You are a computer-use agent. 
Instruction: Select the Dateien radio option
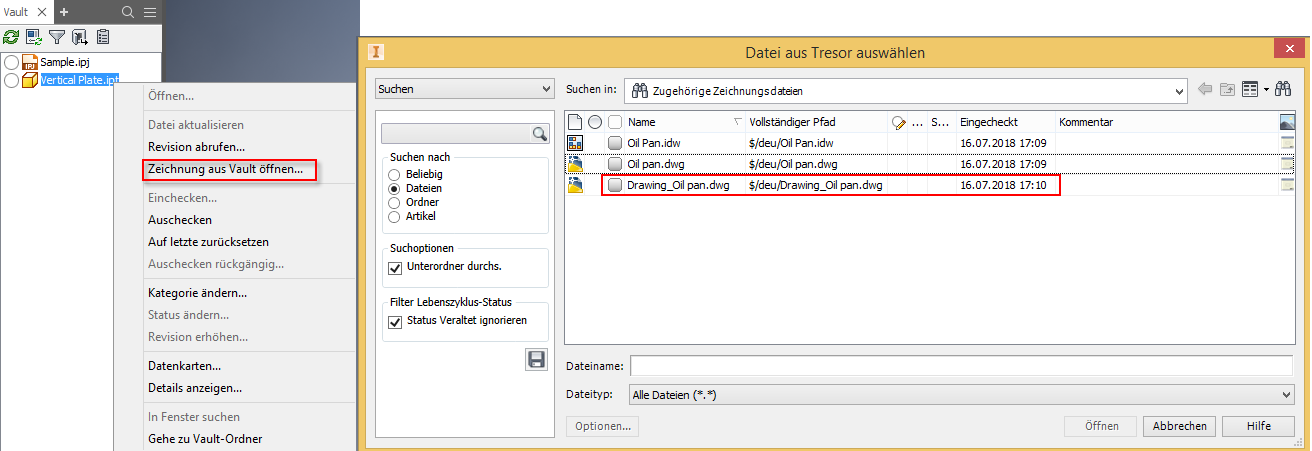394,188
